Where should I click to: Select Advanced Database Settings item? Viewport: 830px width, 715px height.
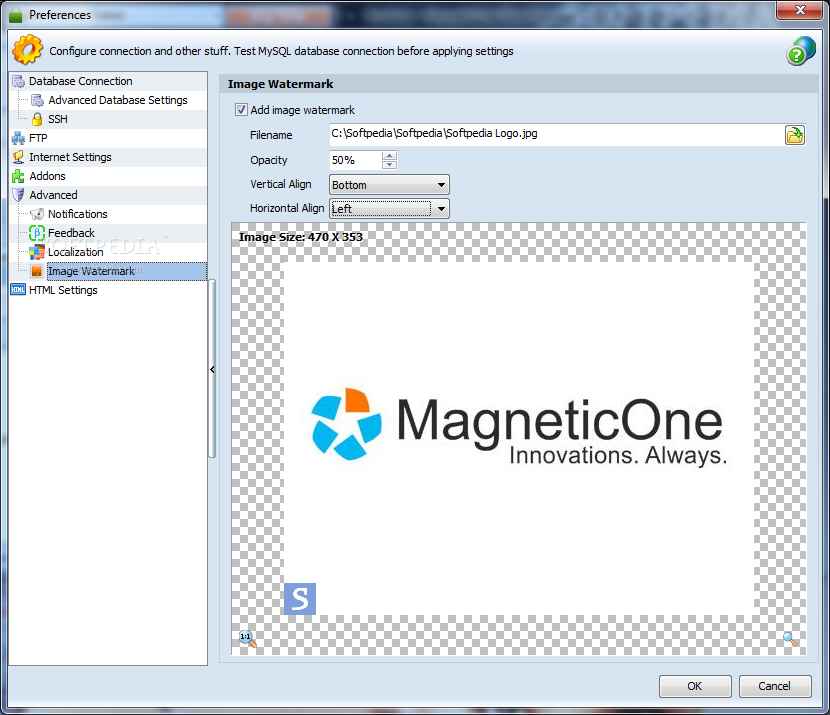(118, 100)
